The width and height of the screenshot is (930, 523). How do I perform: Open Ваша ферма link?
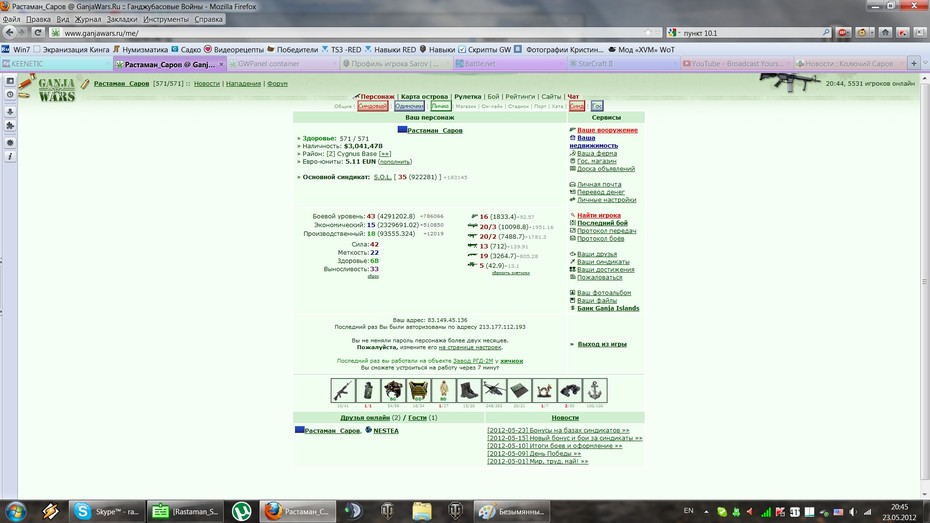click(x=597, y=153)
